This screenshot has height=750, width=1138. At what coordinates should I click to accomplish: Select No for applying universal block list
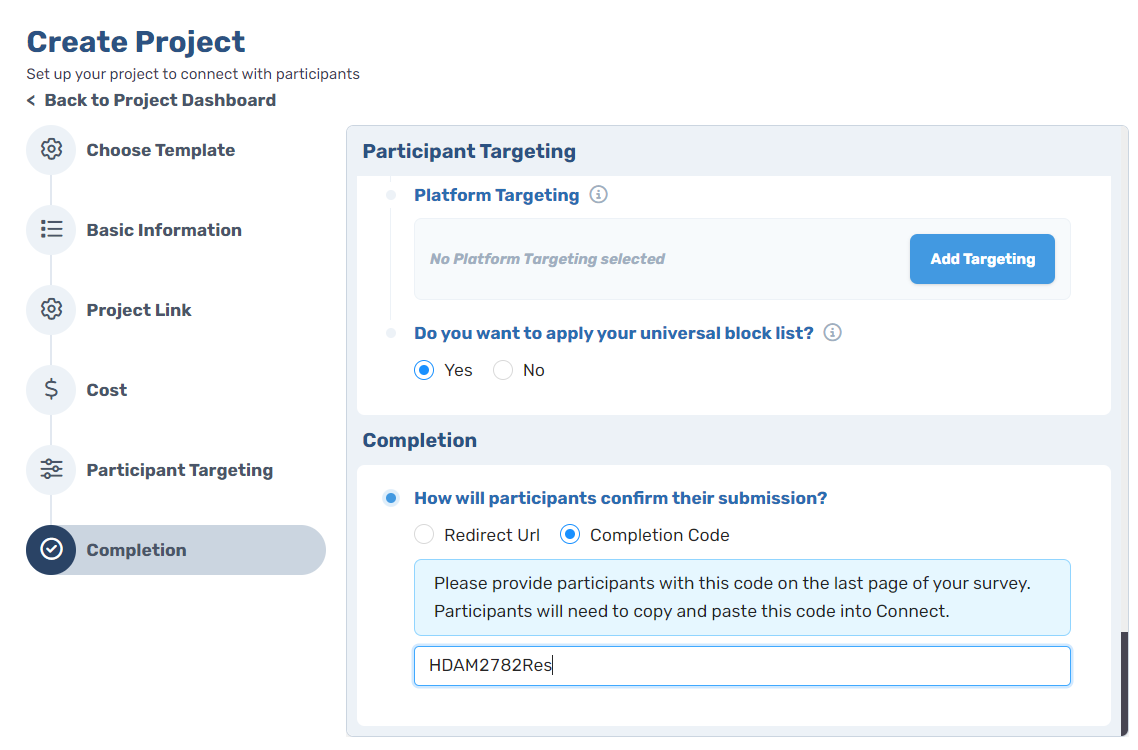click(503, 369)
